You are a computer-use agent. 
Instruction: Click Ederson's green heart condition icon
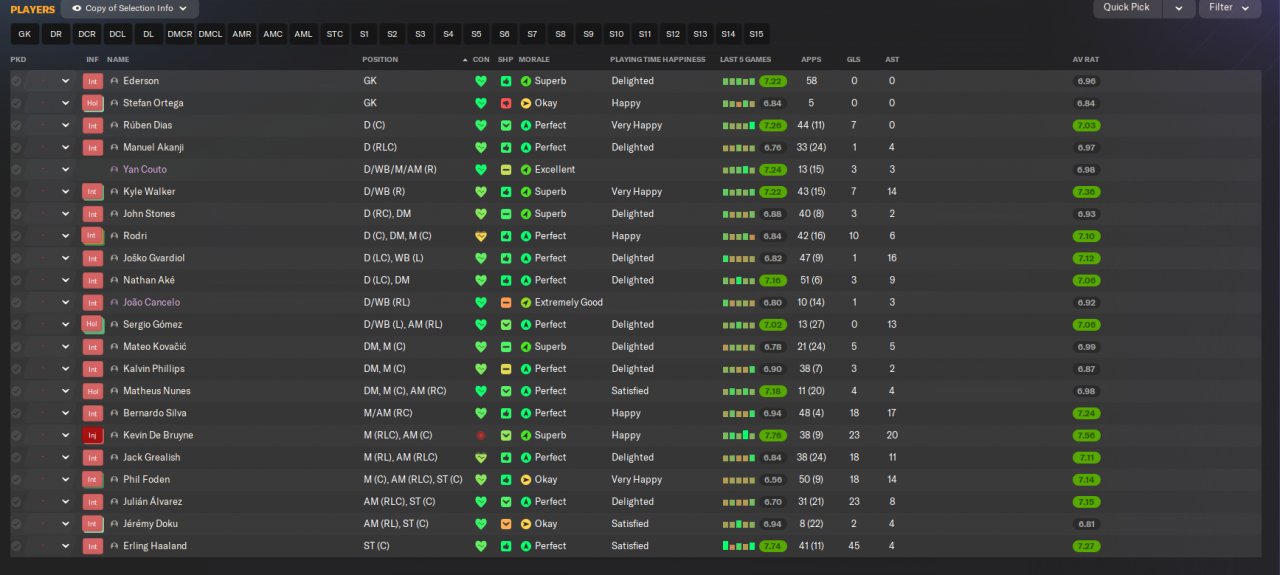point(481,81)
